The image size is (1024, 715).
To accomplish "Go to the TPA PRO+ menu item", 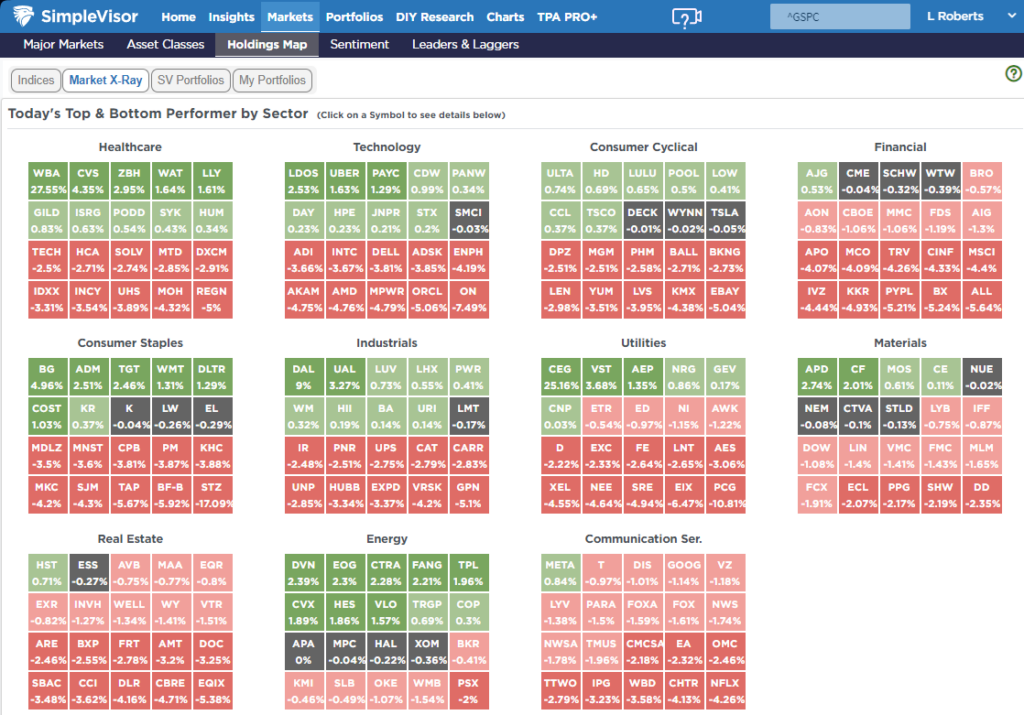I will pyautogui.click(x=569, y=17).
